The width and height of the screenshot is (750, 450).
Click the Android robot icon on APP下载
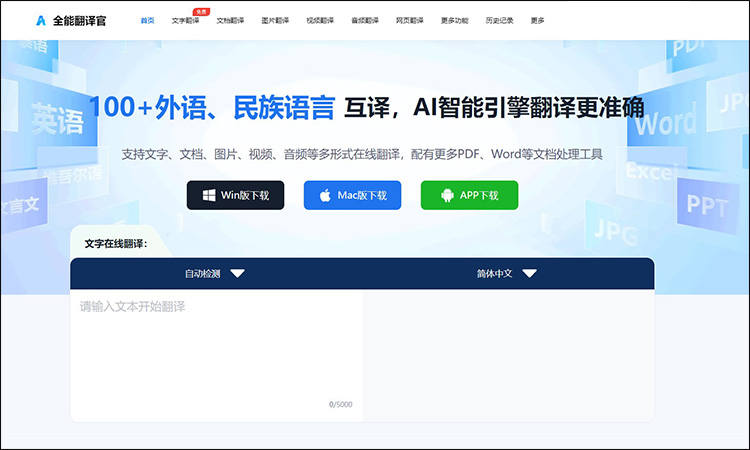(441, 196)
